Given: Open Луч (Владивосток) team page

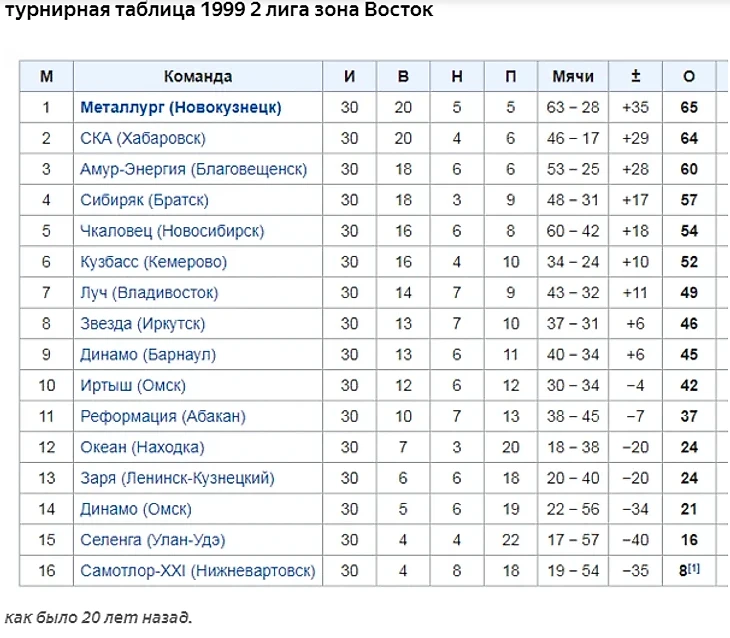Looking at the screenshot, I should click(149, 293).
